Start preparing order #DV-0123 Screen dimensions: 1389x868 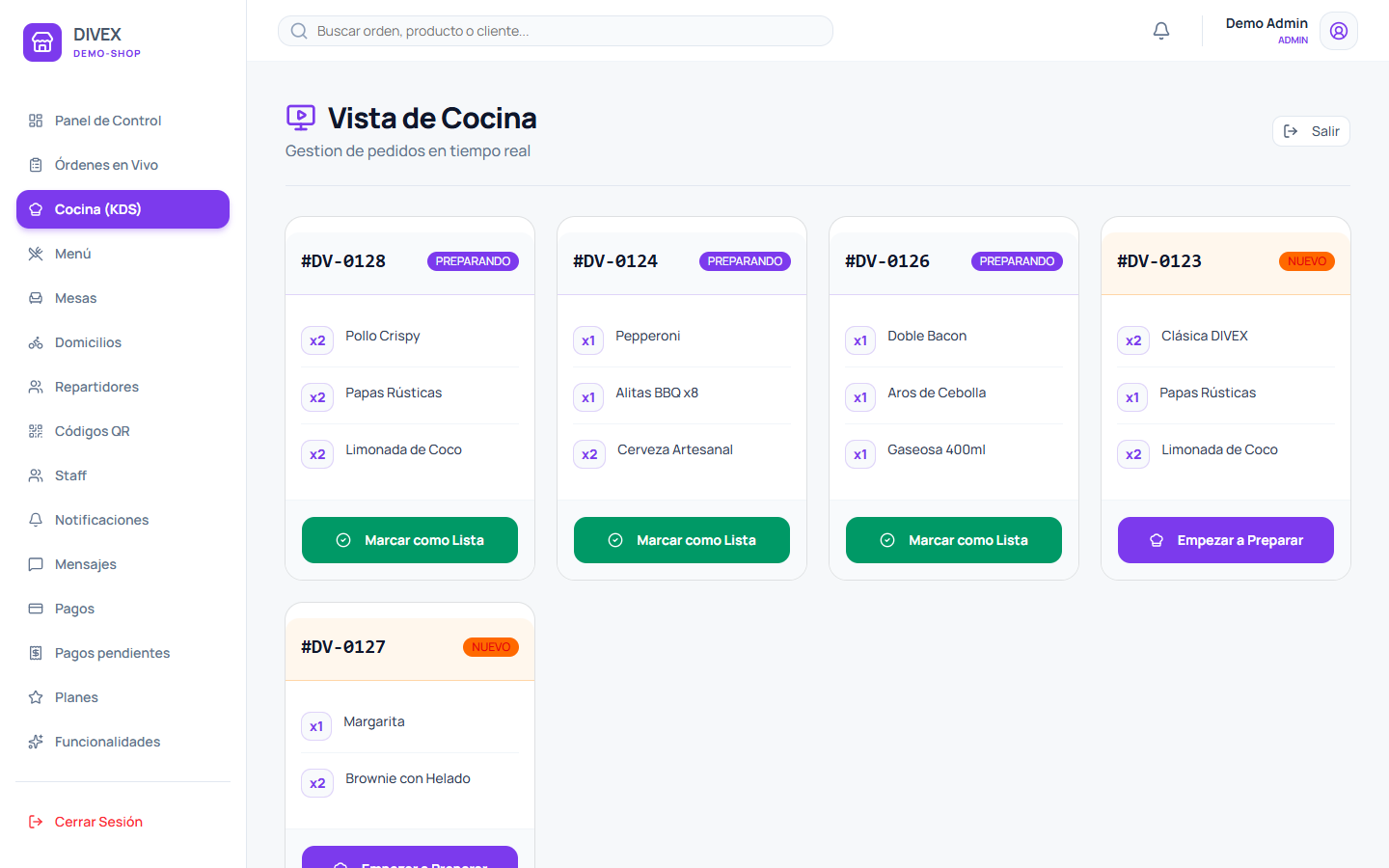coord(1226,540)
